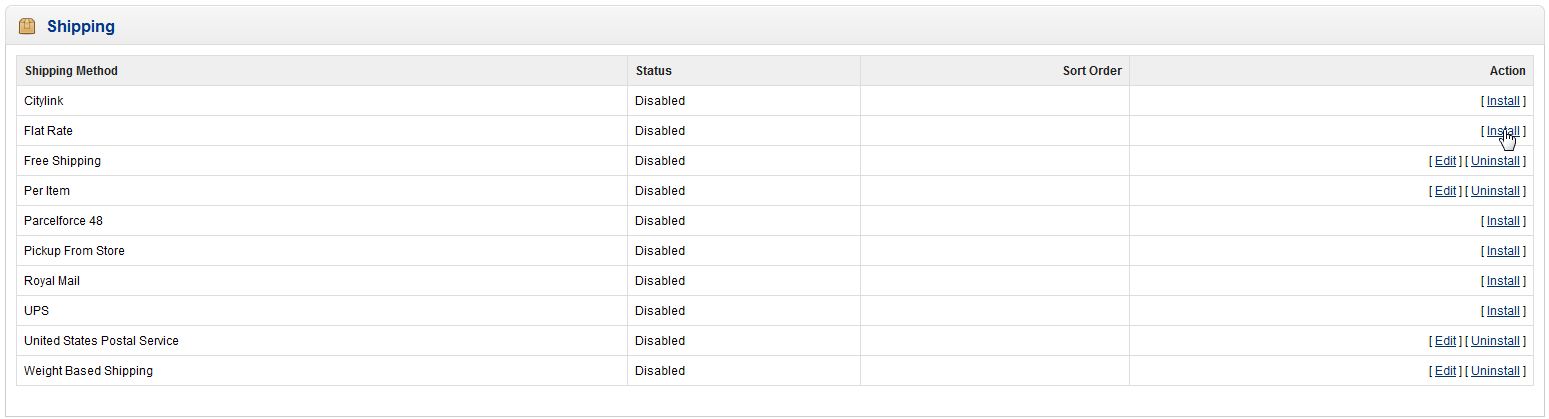Edit the Per Item shipping method
This screenshot has width=1549, height=419.
[1445, 191]
